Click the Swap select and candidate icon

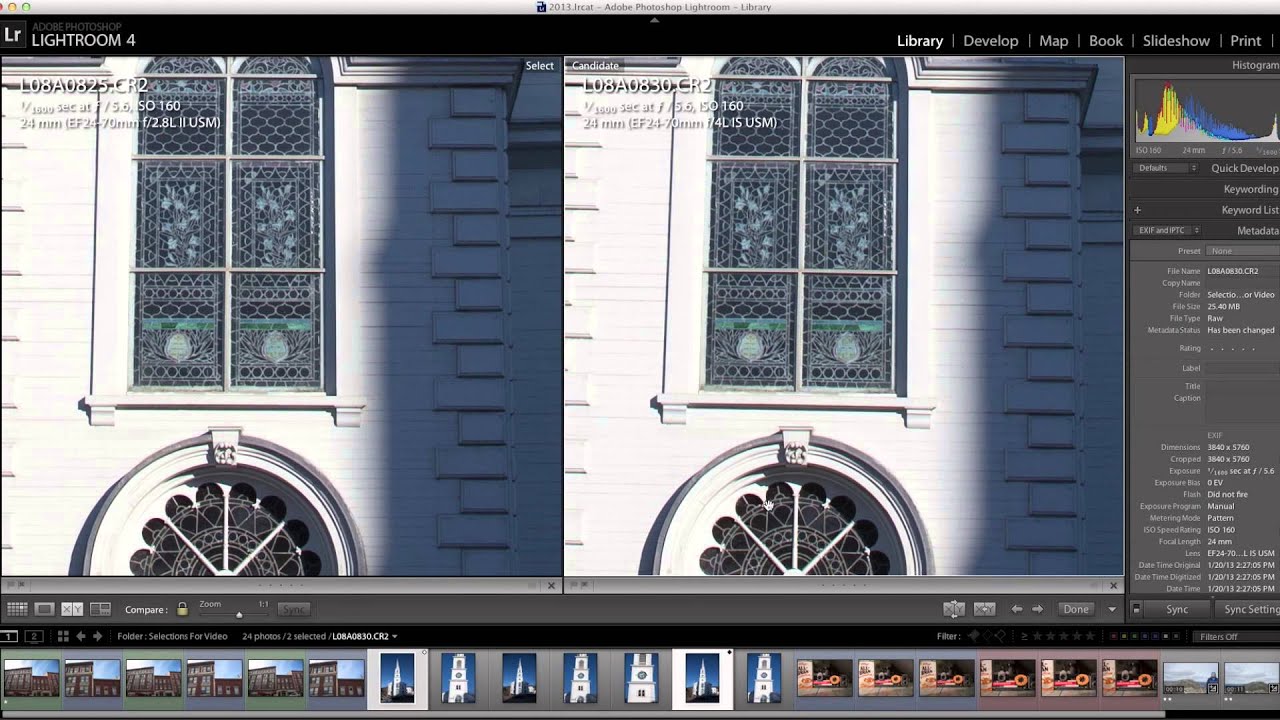point(954,609)
